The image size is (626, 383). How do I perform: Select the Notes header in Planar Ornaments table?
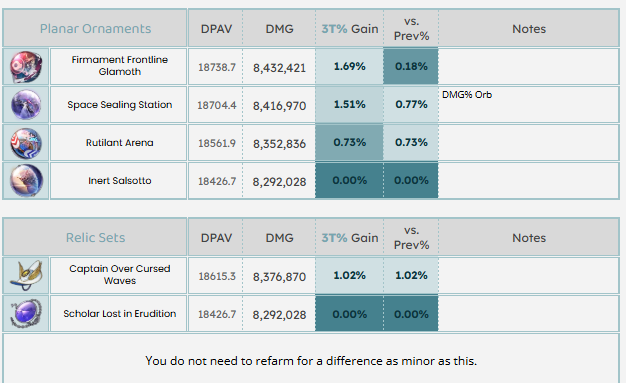(529, 29)
